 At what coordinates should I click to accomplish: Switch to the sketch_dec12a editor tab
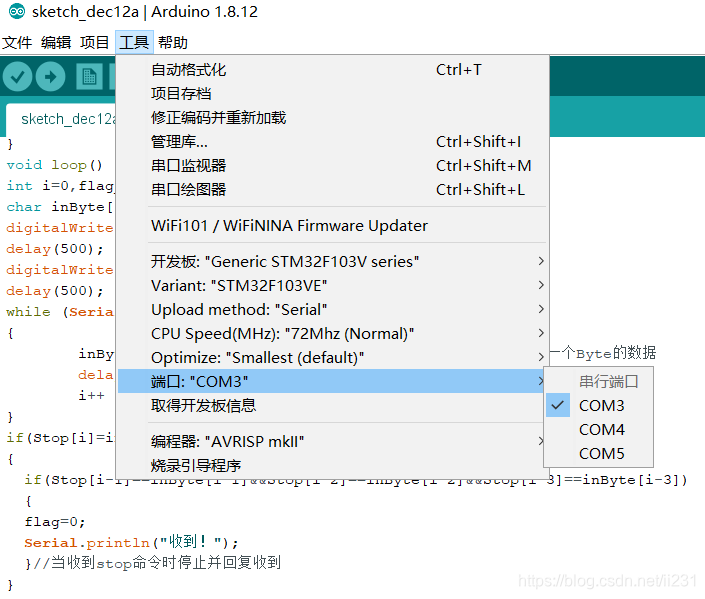click(61, 119)
